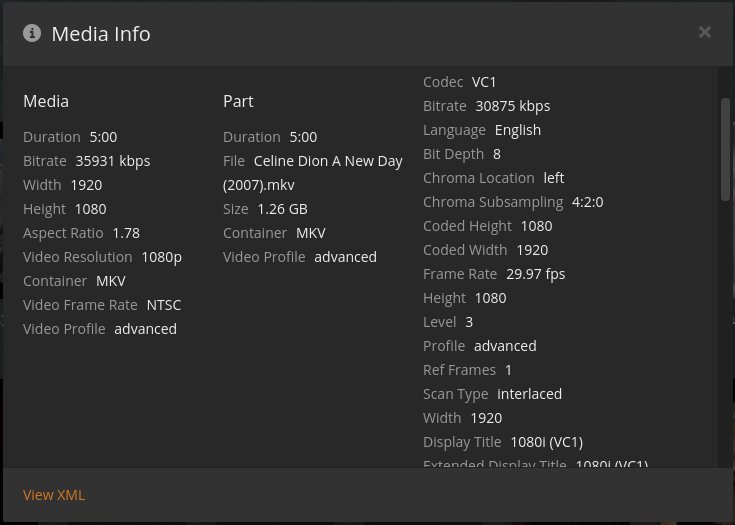The width and height of the screenshot is (735, 525).
Task: Click the Display Title 1080i (VC1) value
Action: [546, 442]
